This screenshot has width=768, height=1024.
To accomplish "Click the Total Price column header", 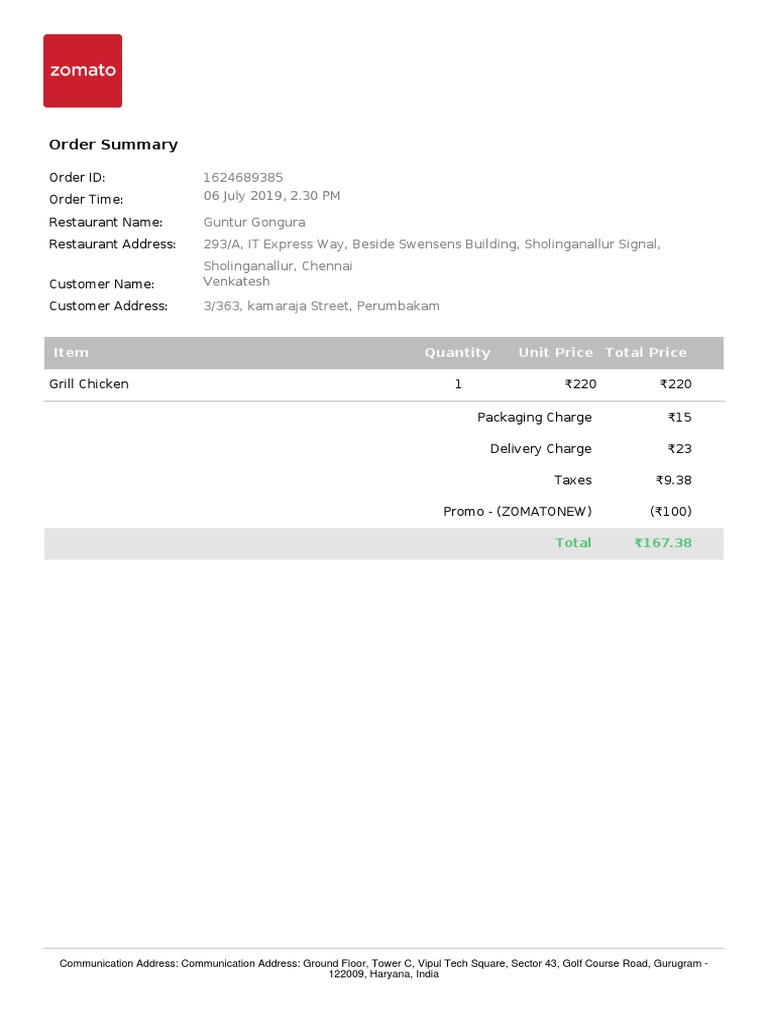I will [x=646, y=353].
